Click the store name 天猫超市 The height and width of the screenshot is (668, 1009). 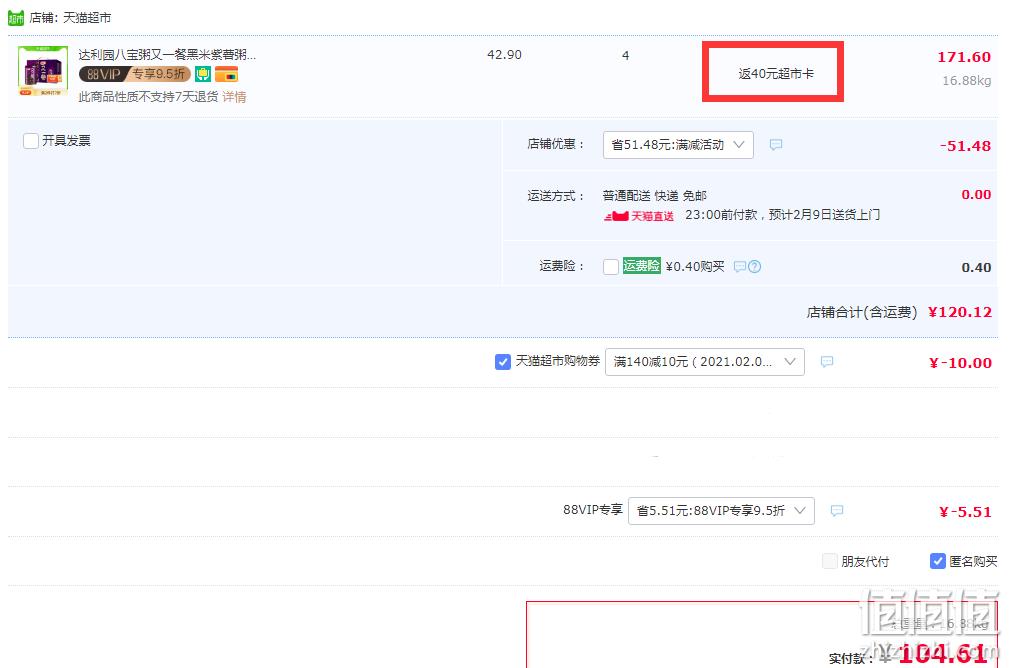pos(87,18)
